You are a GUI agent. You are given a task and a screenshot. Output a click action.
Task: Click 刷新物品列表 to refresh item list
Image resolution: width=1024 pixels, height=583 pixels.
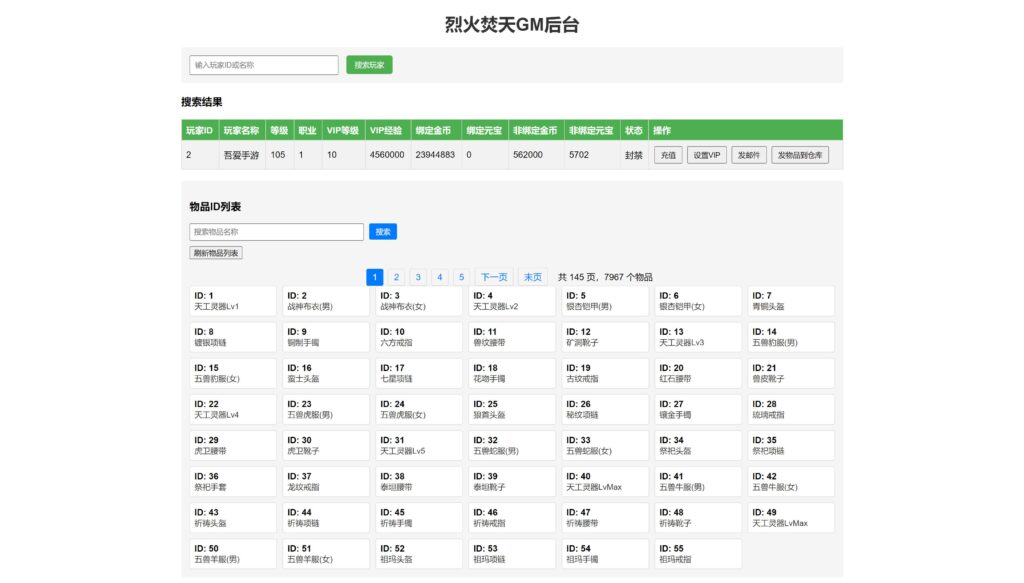click(214, 252)
